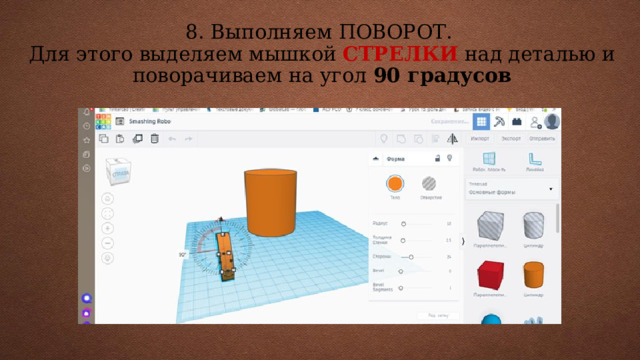This screenshot has width=640, height=360.
Task: Adjust the Bevel slider
Action: point(401,271)
